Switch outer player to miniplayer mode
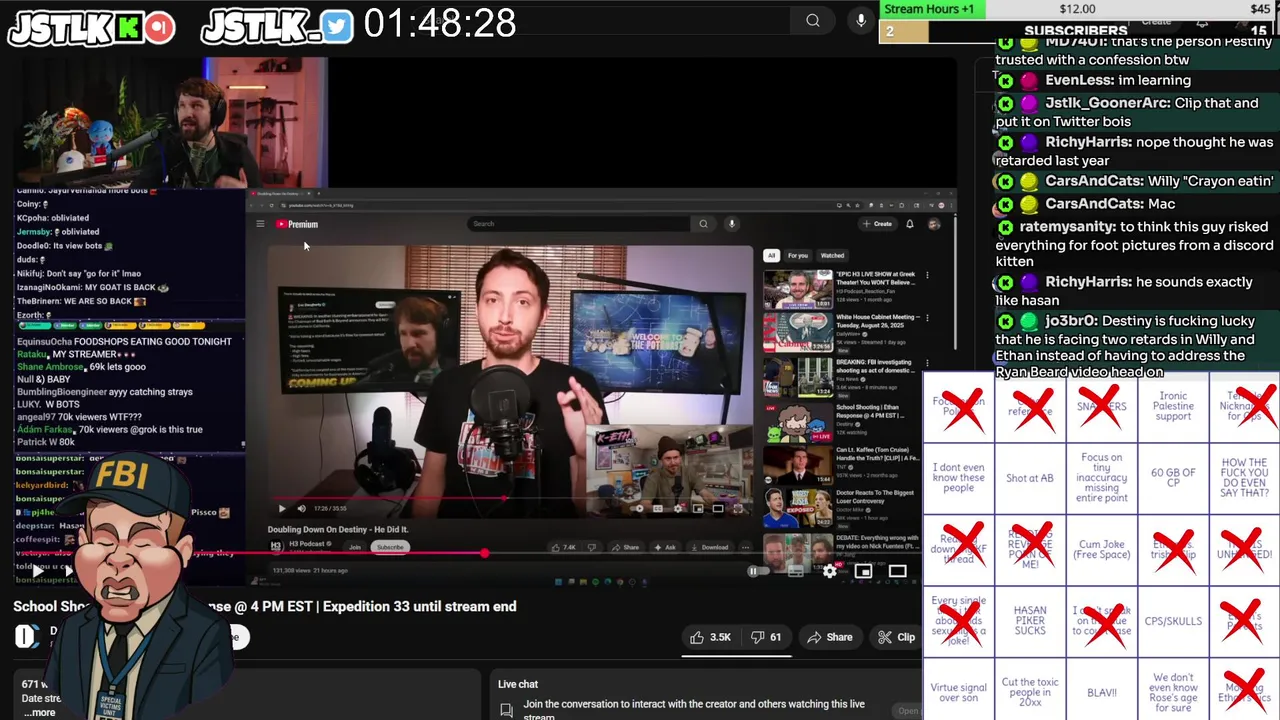Image resolution: width=1280 pixels, height=720 pixels. pyautogui.click(x=863, y=572)
